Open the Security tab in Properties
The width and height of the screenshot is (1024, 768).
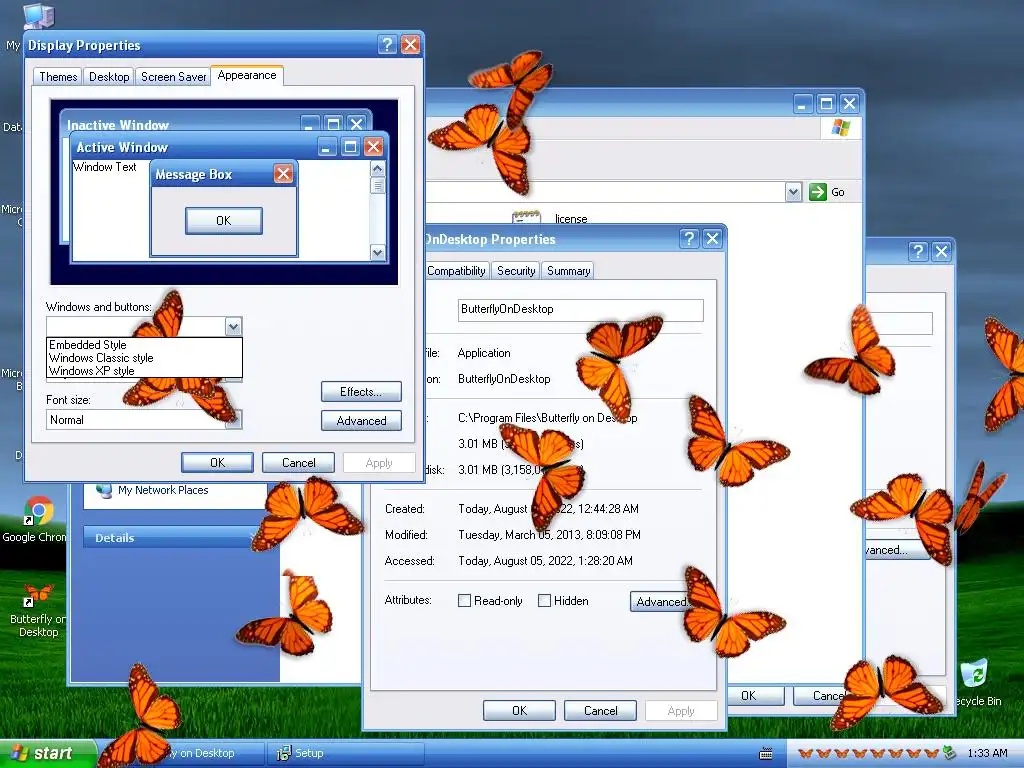[x=516, y=270]
